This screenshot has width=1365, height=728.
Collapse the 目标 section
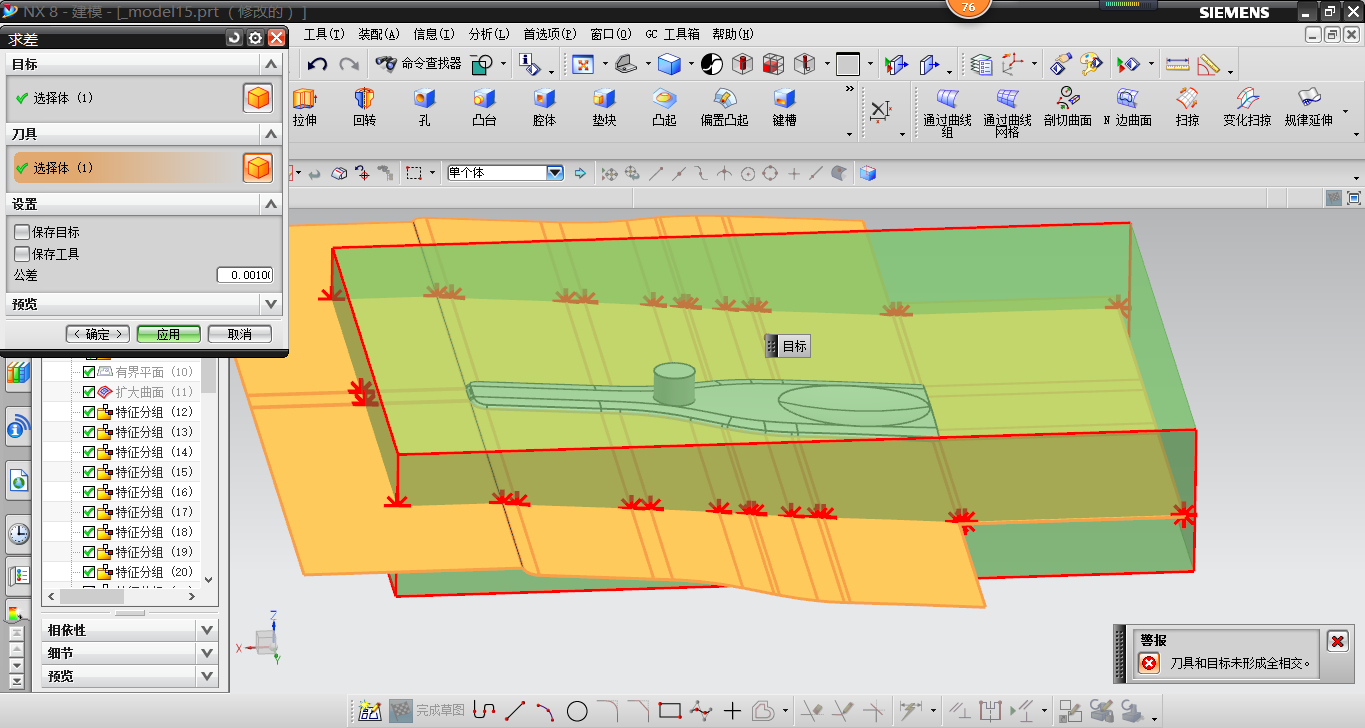270,64
